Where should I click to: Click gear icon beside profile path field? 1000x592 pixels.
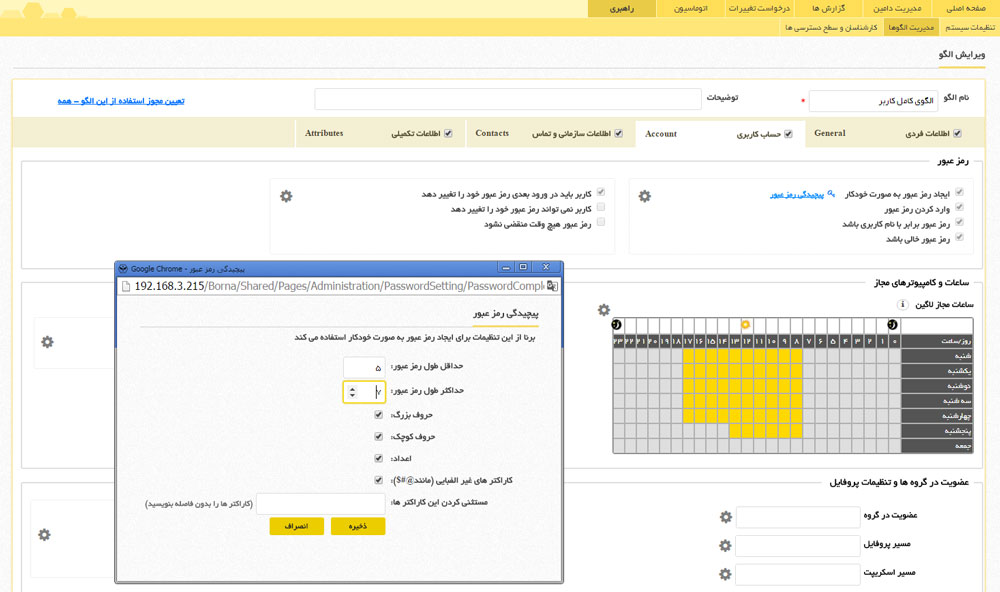726,546
